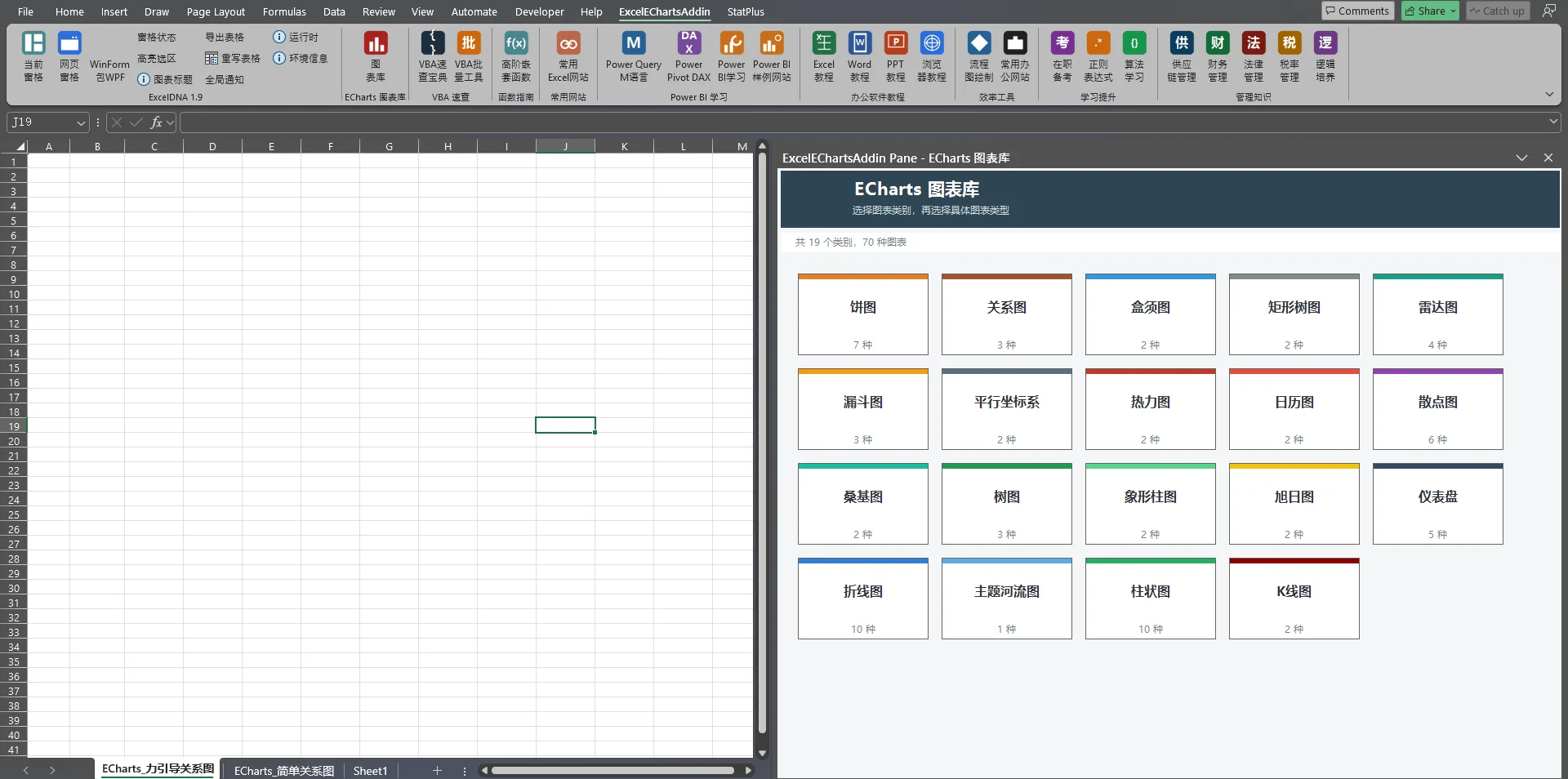Select the K线图 chart category
Viewport: 1568px width, 779px height.
coord(1294,599)
